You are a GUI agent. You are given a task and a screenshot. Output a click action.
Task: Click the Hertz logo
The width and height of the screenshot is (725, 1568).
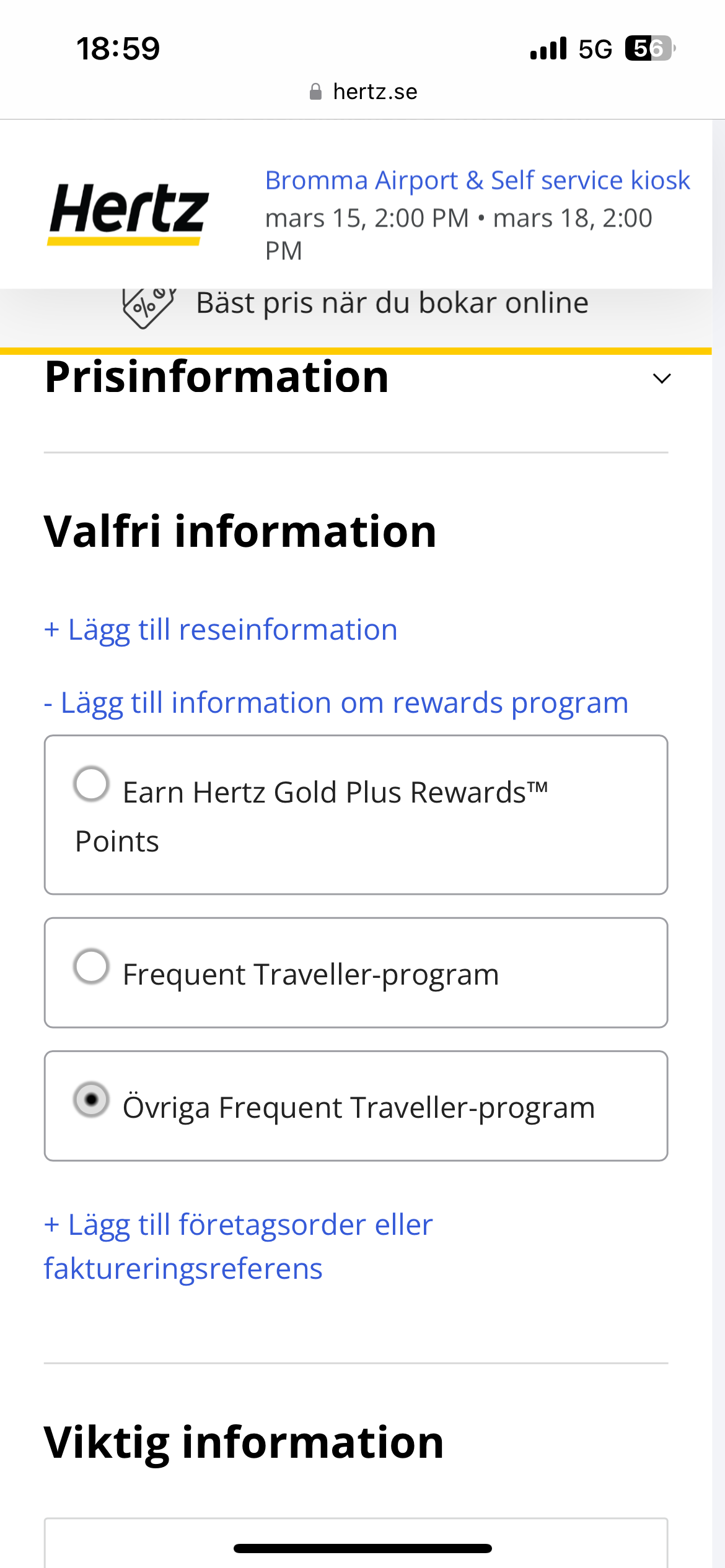click(x=128, y=212)
